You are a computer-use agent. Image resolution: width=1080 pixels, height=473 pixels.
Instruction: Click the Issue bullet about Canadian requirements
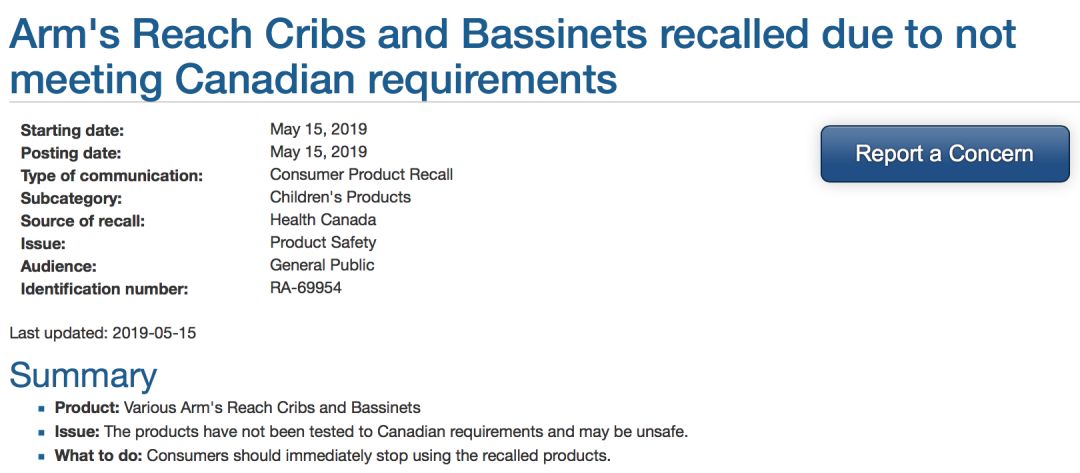372,432
